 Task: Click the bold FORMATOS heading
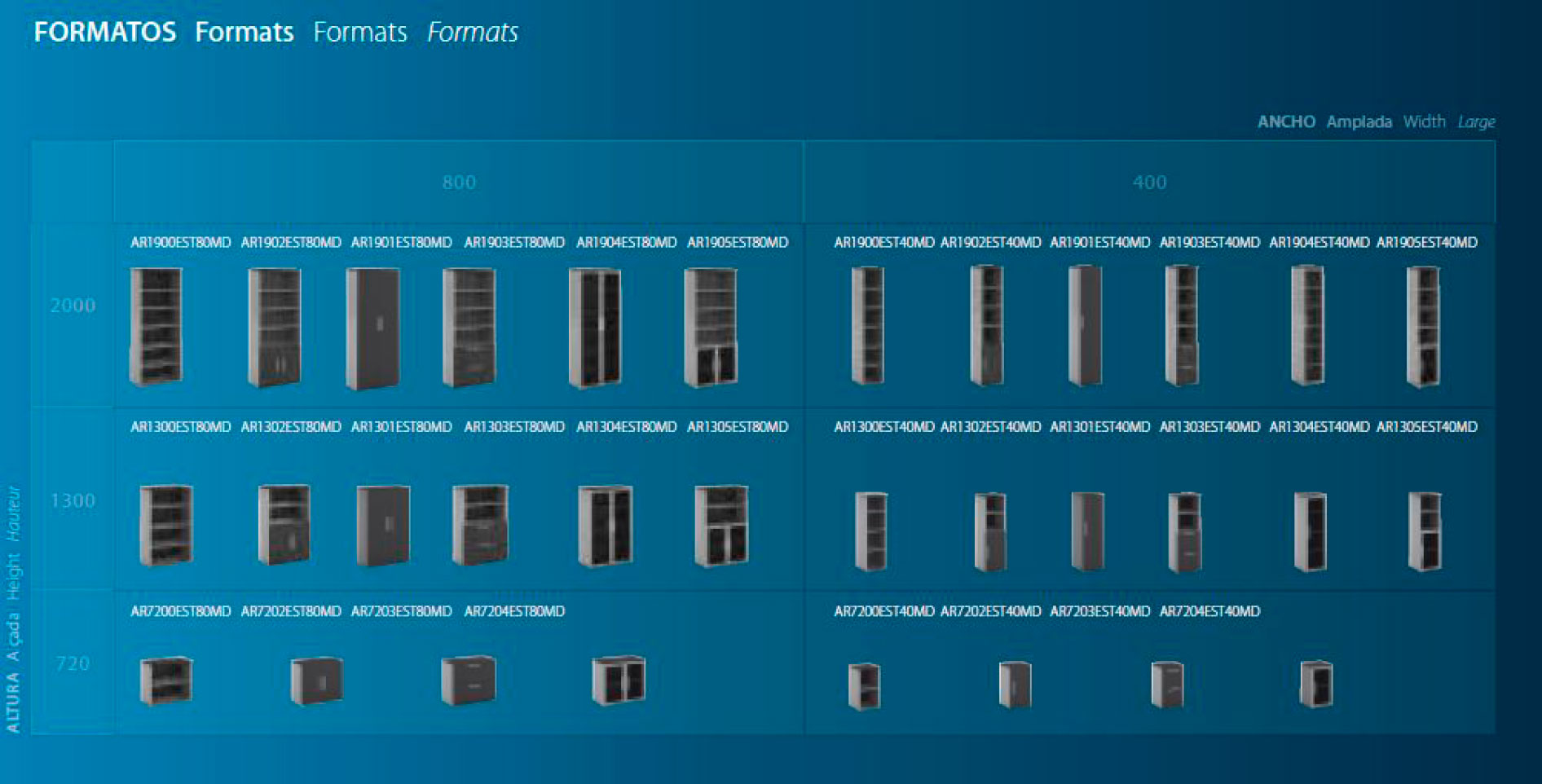click(x=105, y=33)
